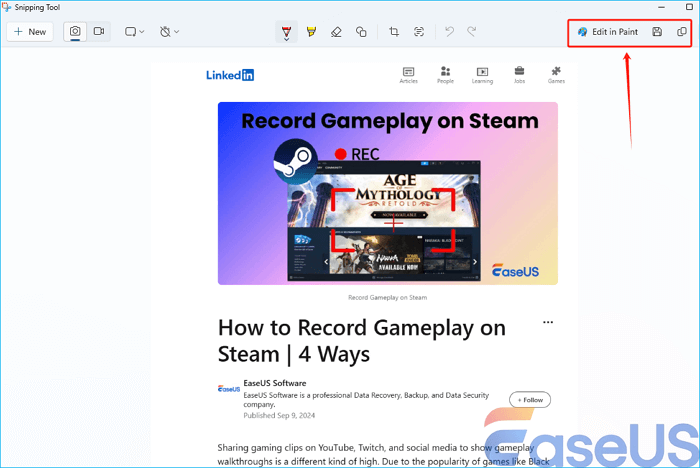Select the Eraser tool

point(336,32)
